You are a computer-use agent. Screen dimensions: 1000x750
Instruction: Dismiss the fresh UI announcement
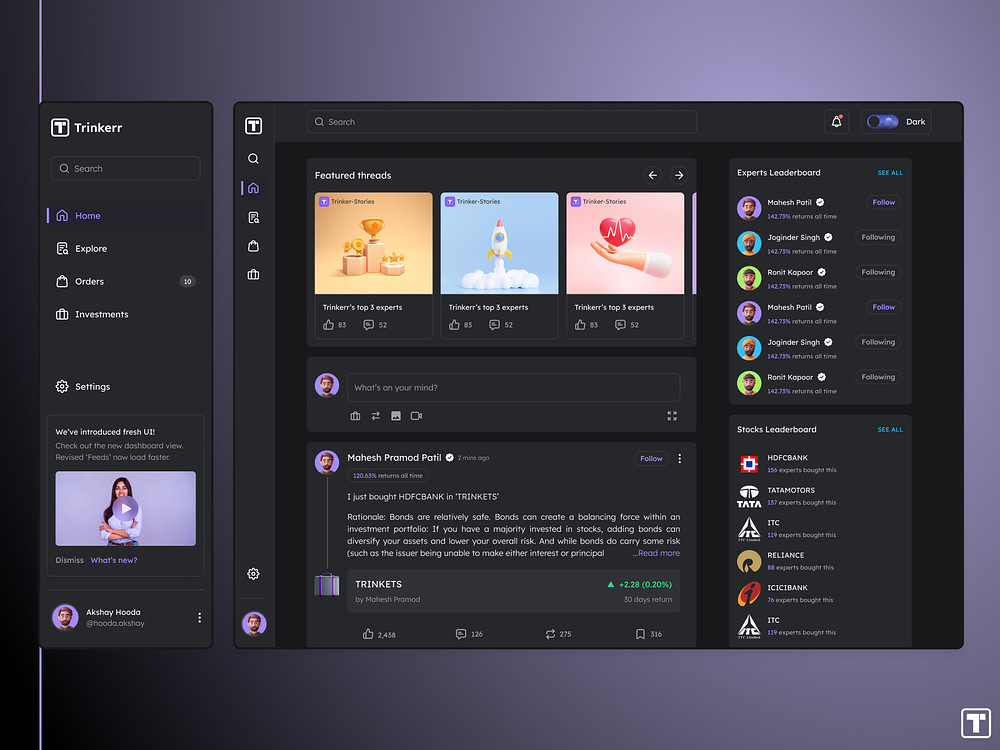point(70,560)
